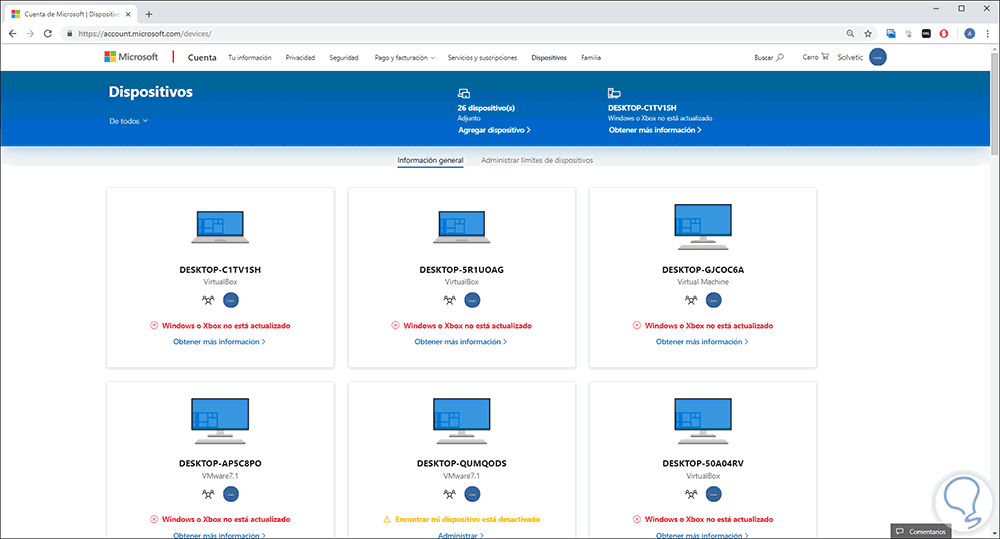The image size is (1000, 539).
Task: Click family icon on DESKTOP-5R1UOAG card
Action: (450, 300)
